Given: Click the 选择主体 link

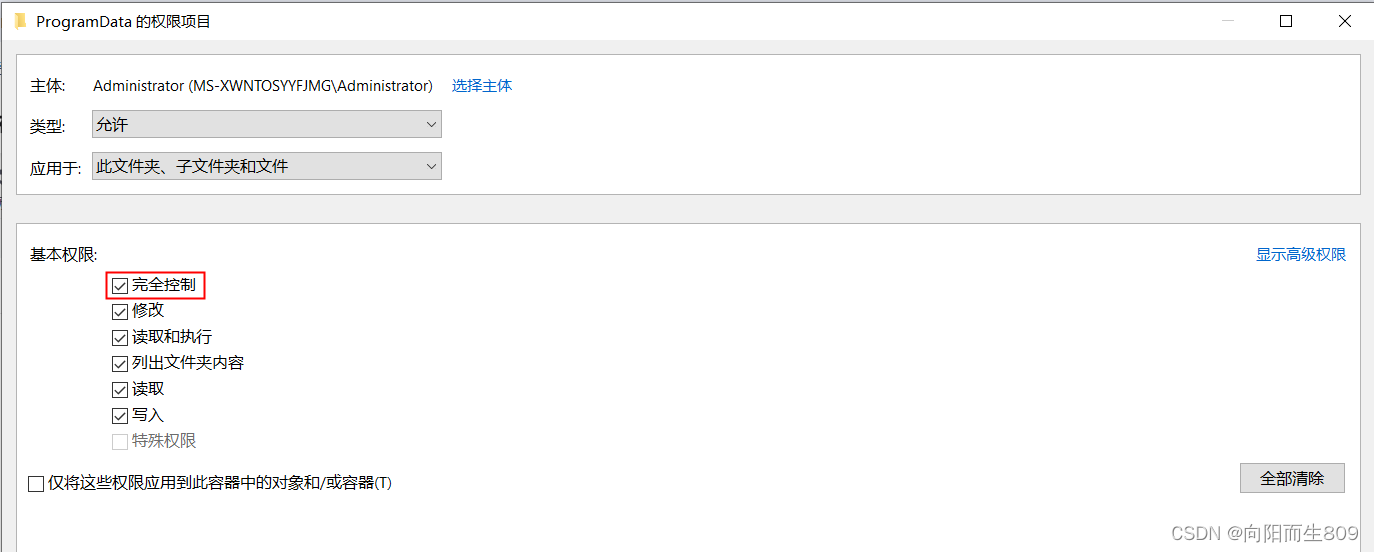Looking at the screenshot, I should [482, 86].
